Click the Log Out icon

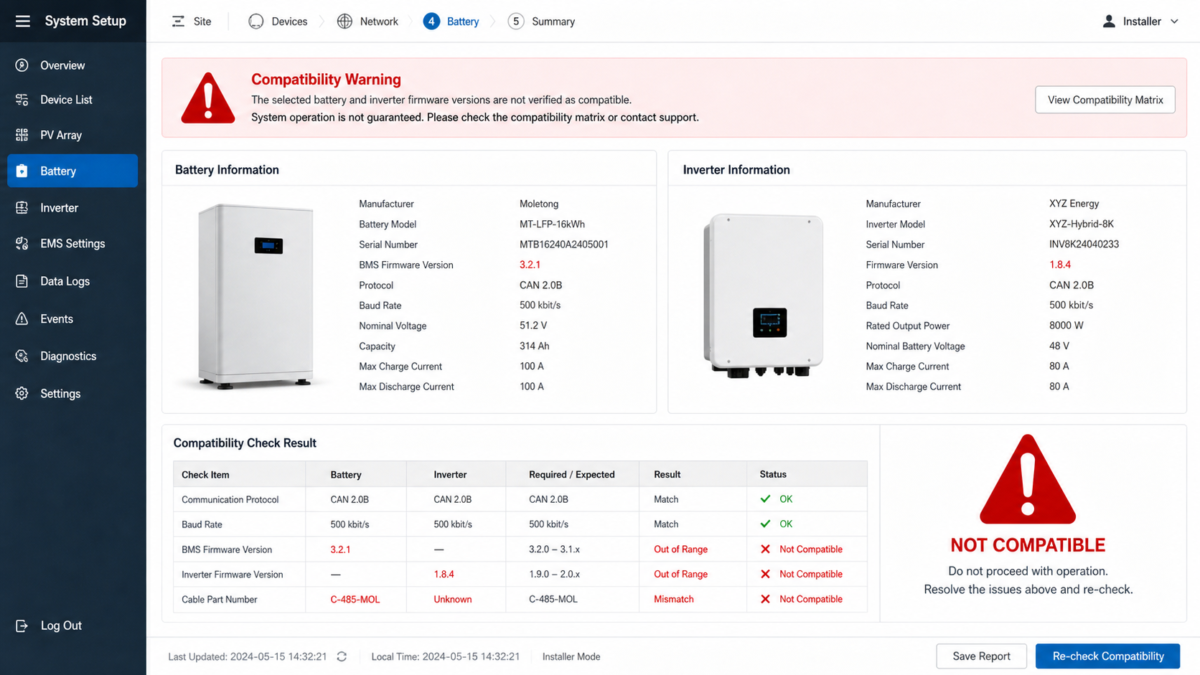point(22,626)
